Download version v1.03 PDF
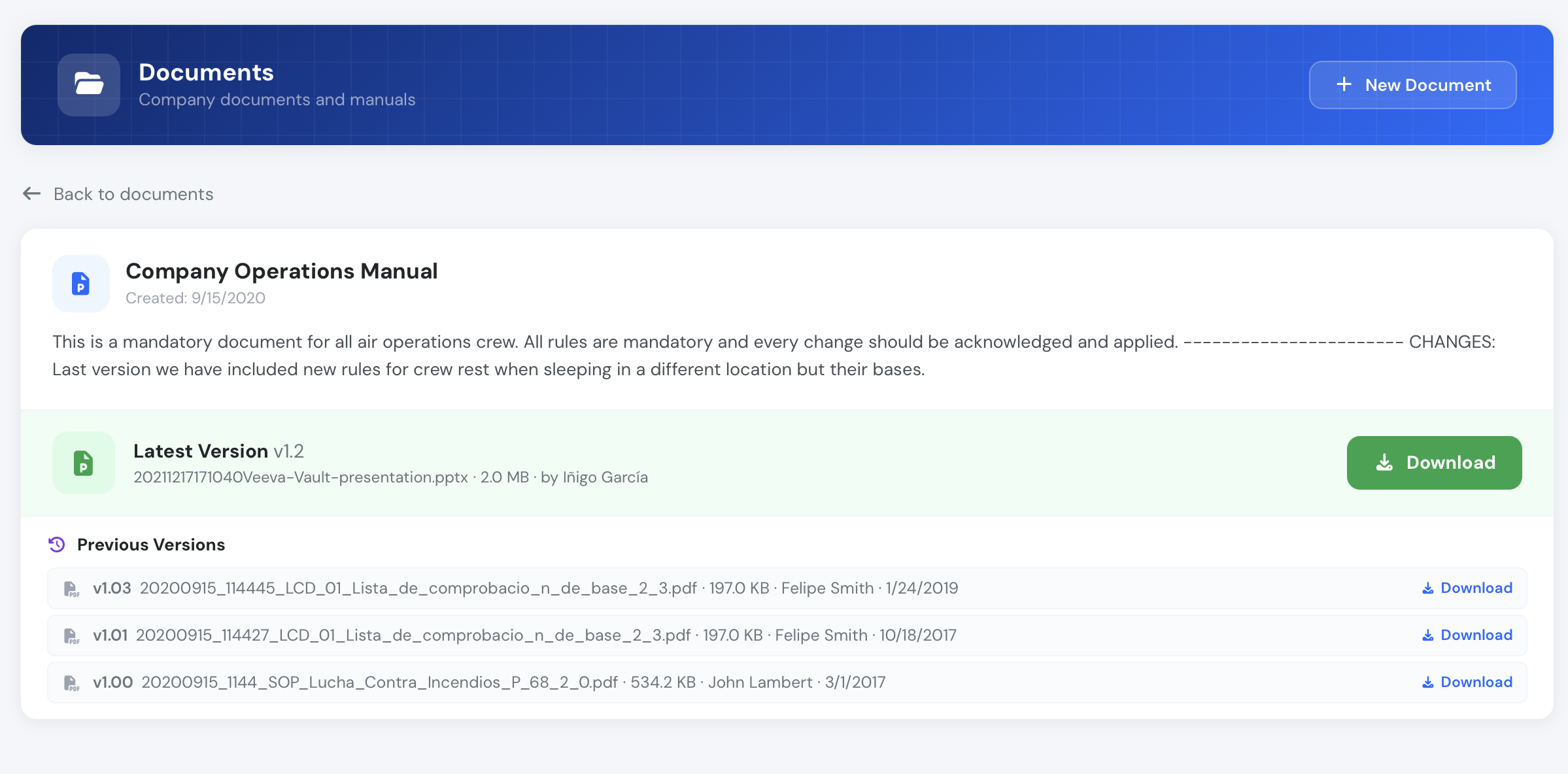This screenshot has height=774, width=1568. pos(1467,588)
